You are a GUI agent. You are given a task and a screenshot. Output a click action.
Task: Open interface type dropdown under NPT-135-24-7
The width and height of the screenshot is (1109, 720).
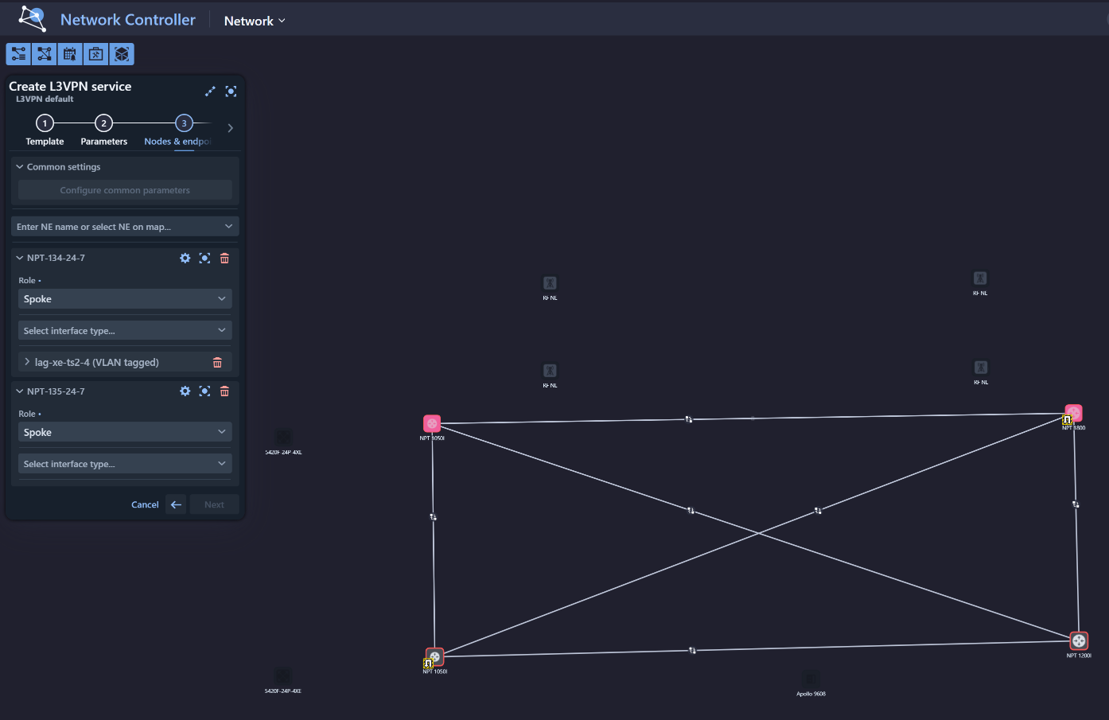[125, 464]
